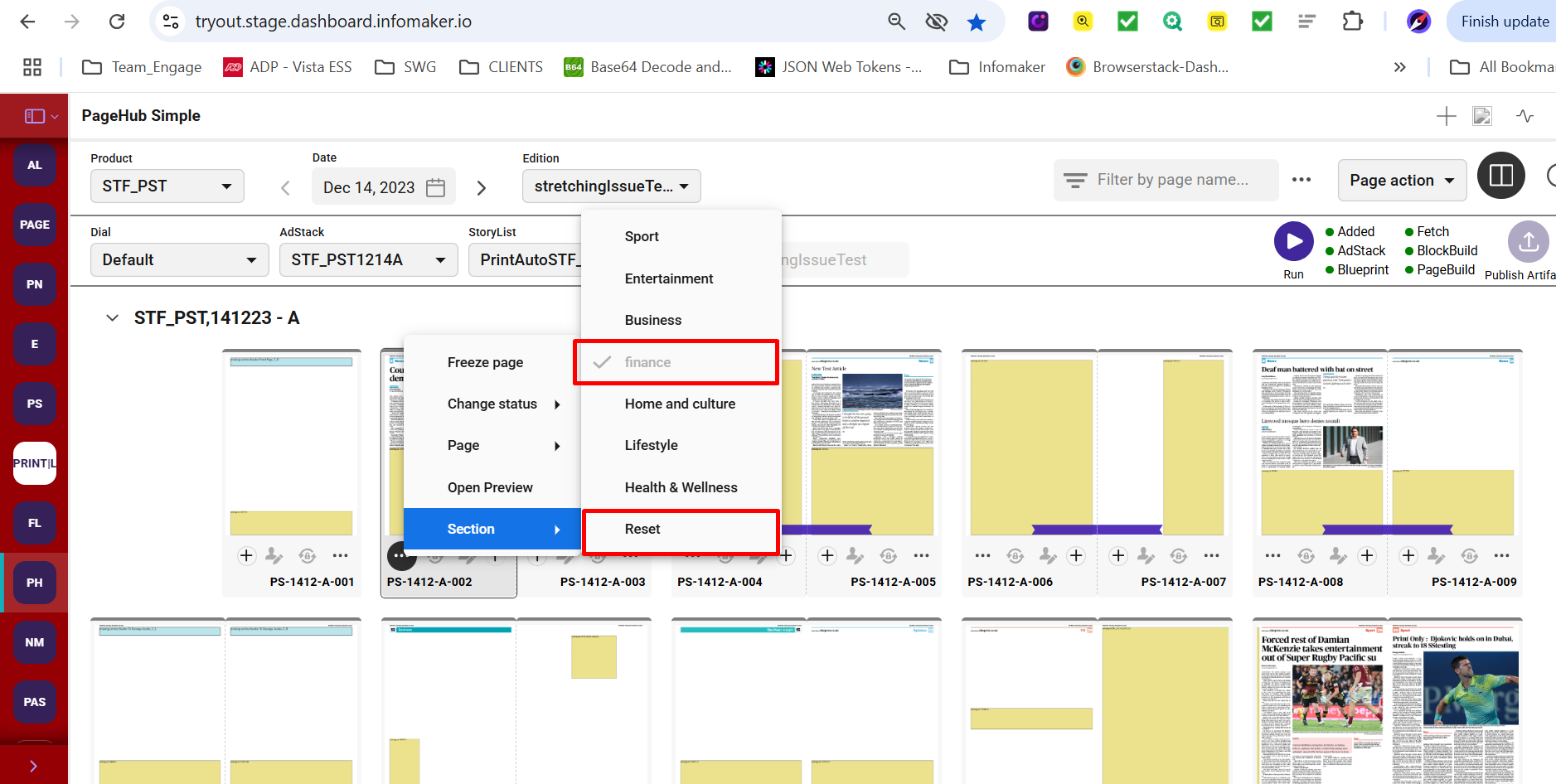Viewport: 1556px width, 784px height.
Task: Toggle the split view layout icon
Action: (x=1500, y=176)
